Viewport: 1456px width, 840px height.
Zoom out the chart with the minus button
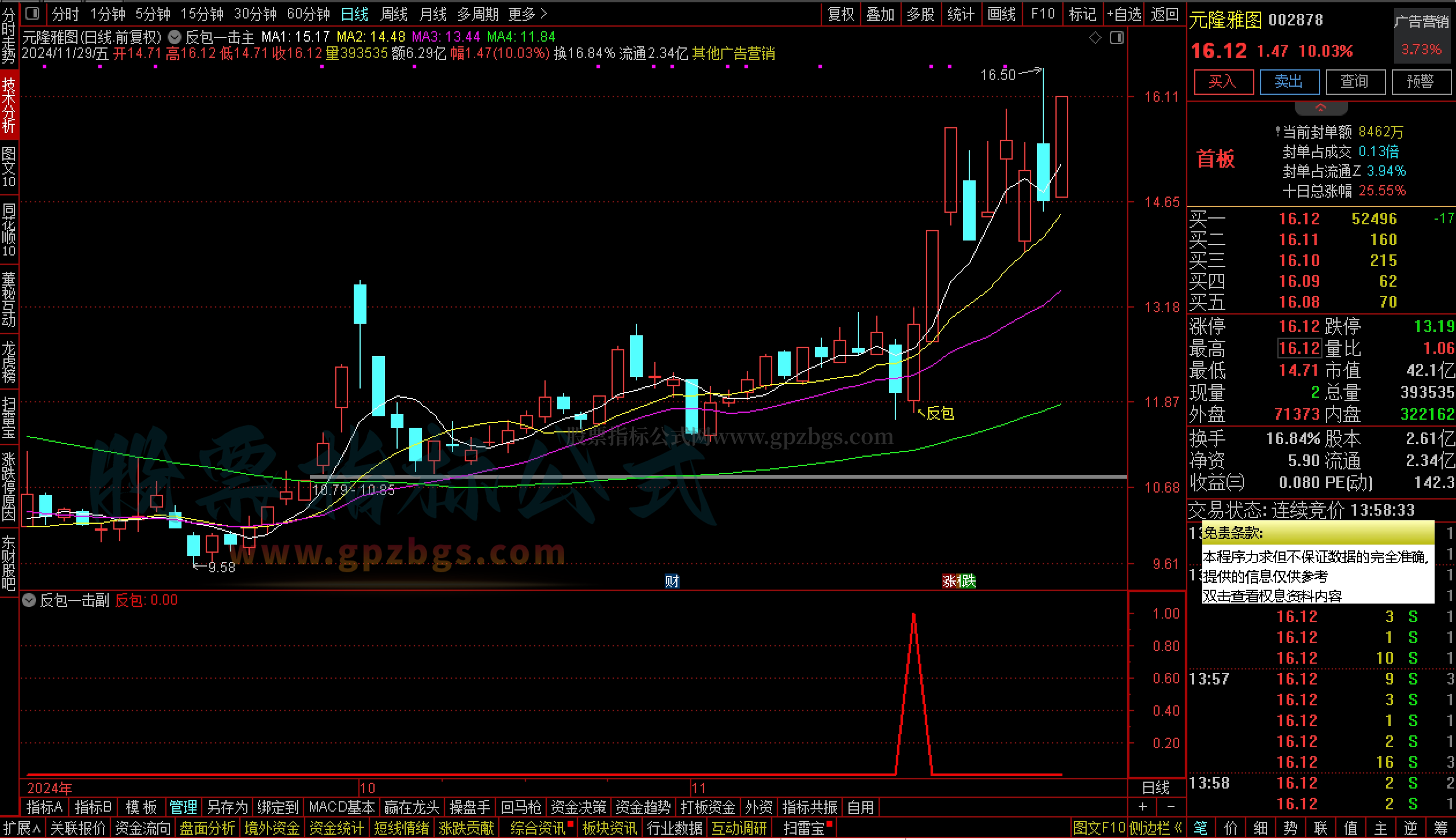tap(1170, 806)
